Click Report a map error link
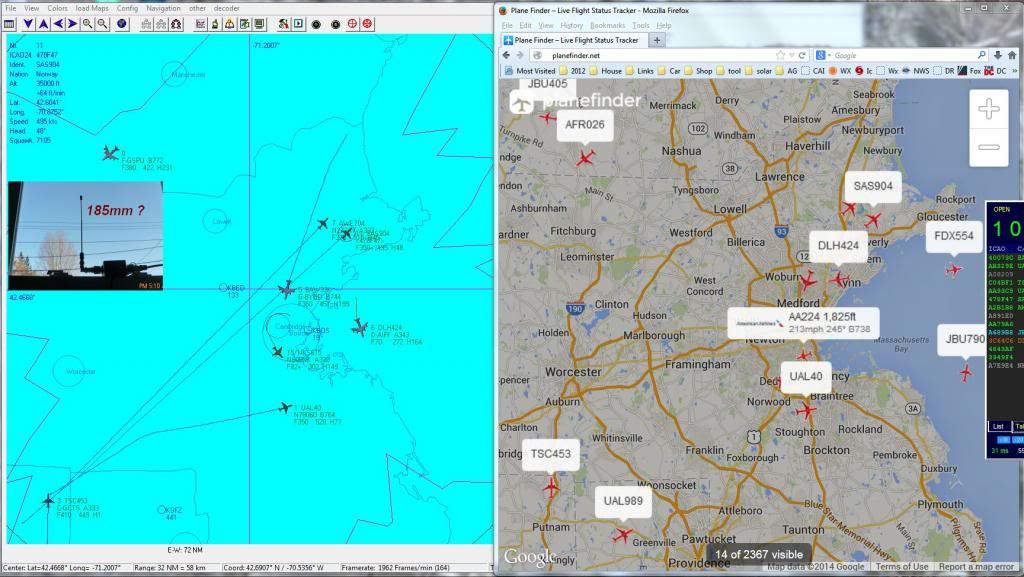Viewport: 1024px width, 577px height. click(976, 567)
